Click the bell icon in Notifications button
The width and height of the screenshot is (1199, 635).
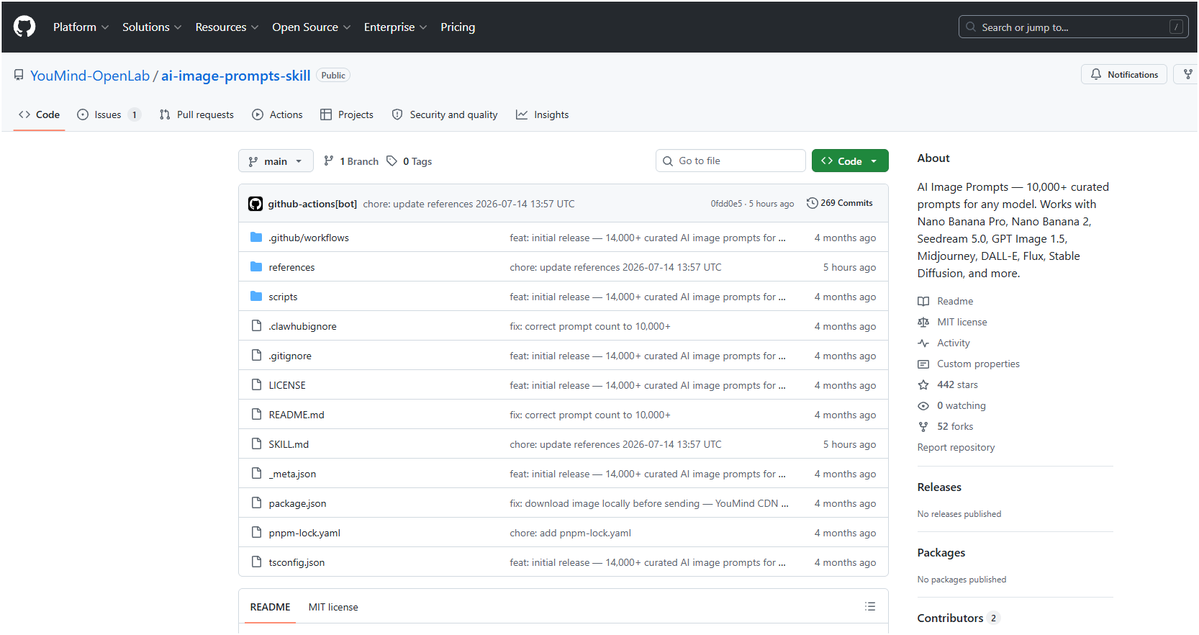coord(1096,74)
